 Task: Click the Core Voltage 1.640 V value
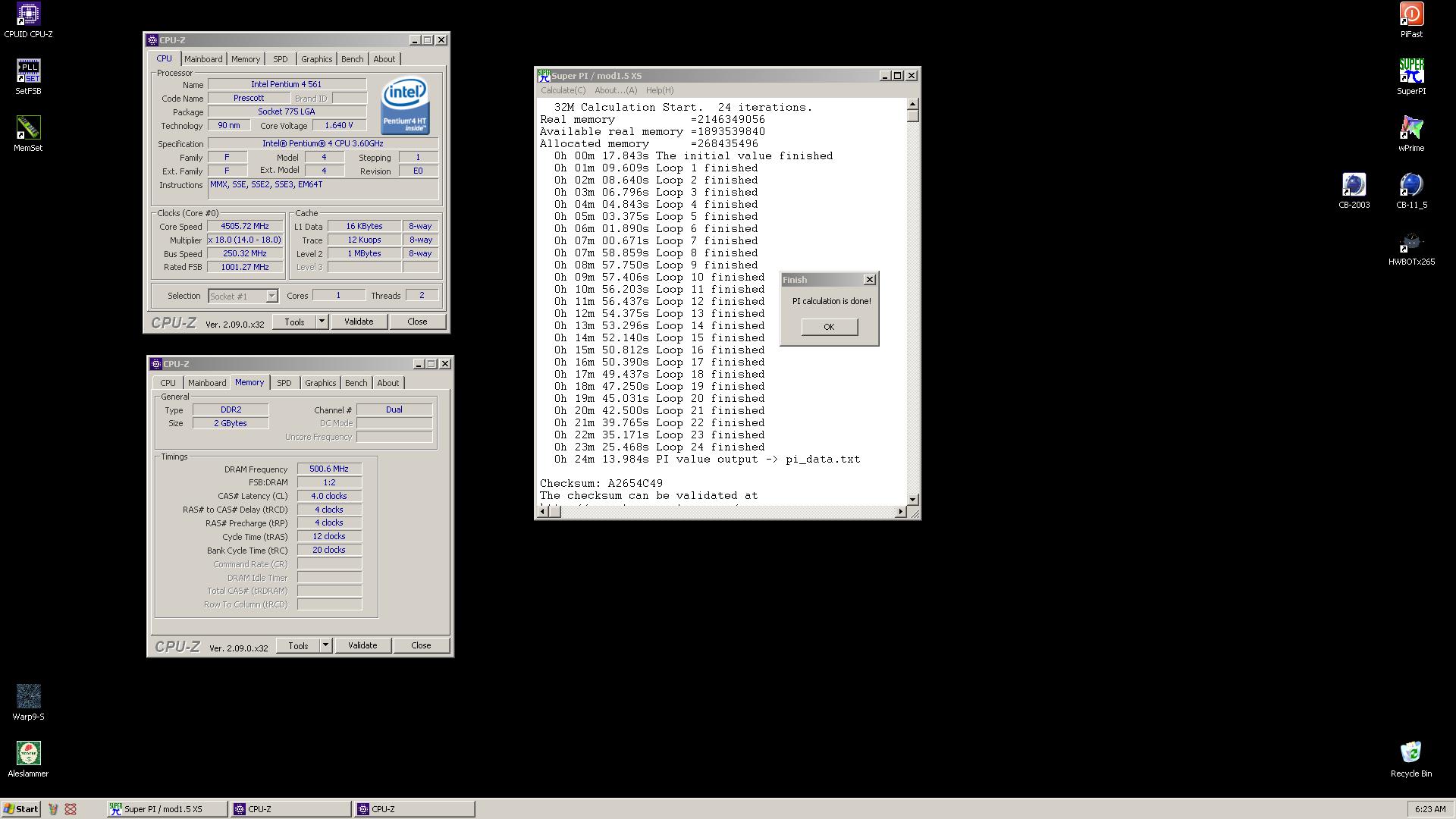[x=338, y=125]
